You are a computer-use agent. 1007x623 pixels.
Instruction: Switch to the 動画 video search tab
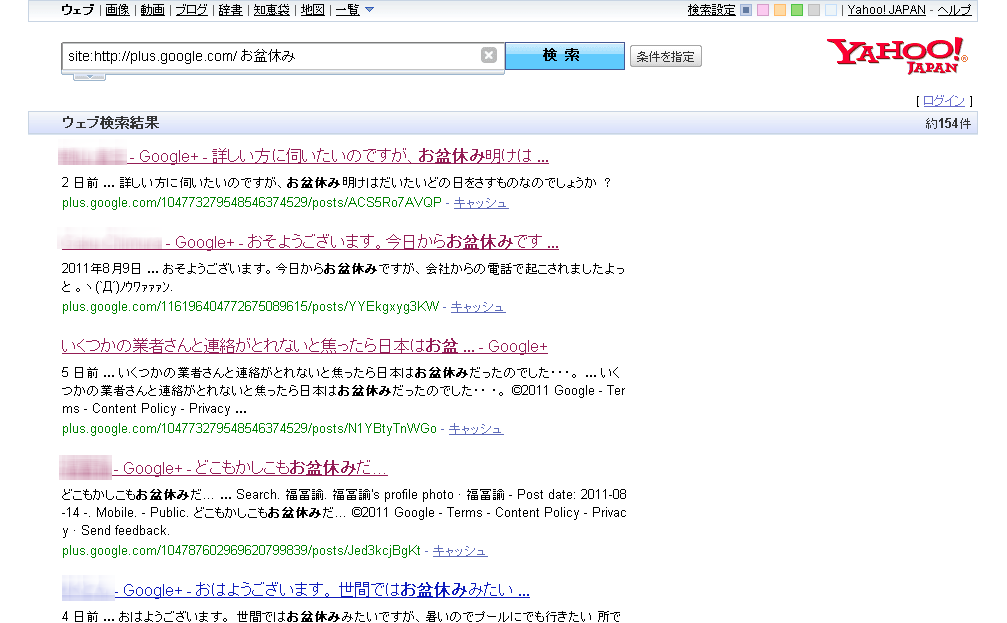coord(152,10)
